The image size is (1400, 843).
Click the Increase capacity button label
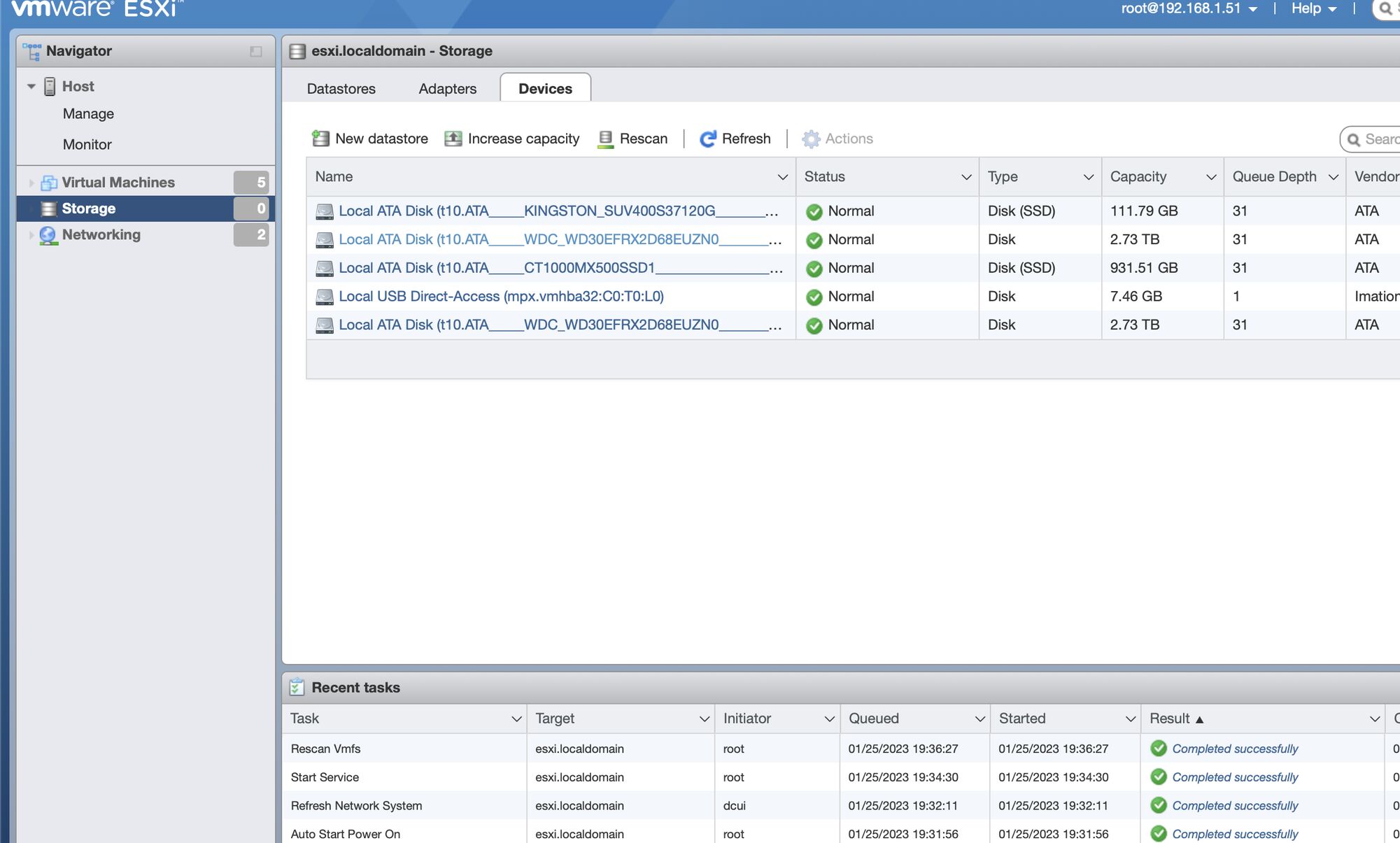(x=524, y=139)
